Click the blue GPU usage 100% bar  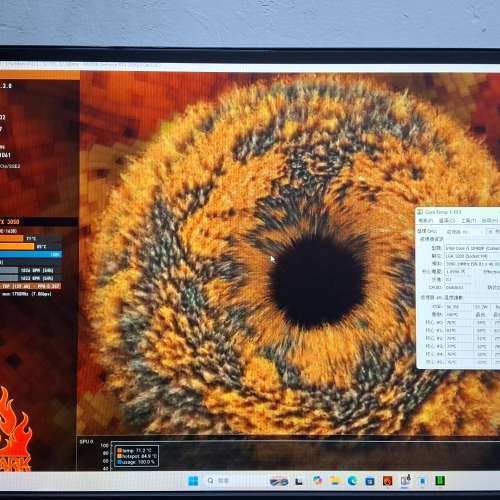coord(31,255)
